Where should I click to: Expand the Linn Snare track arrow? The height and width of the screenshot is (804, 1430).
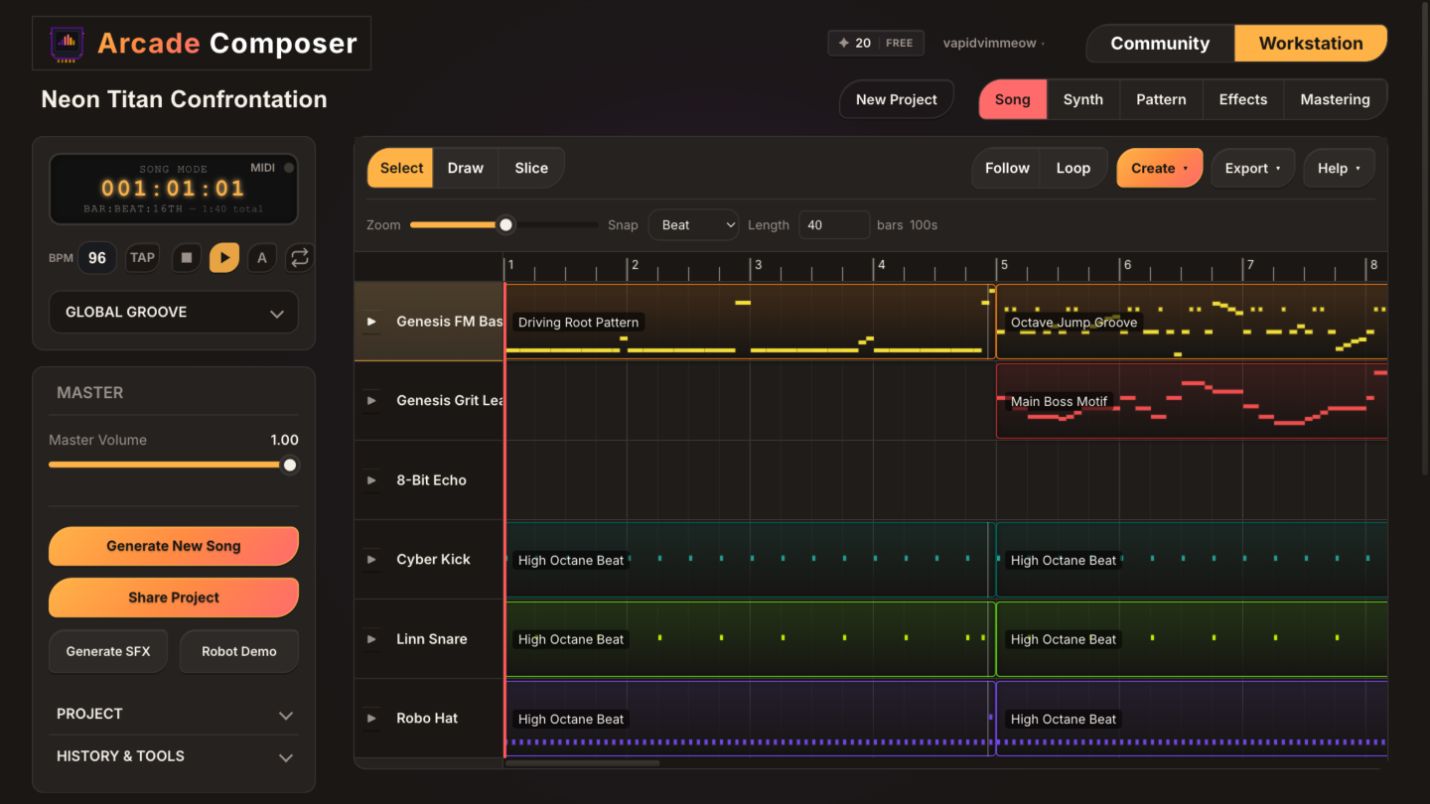372,639
